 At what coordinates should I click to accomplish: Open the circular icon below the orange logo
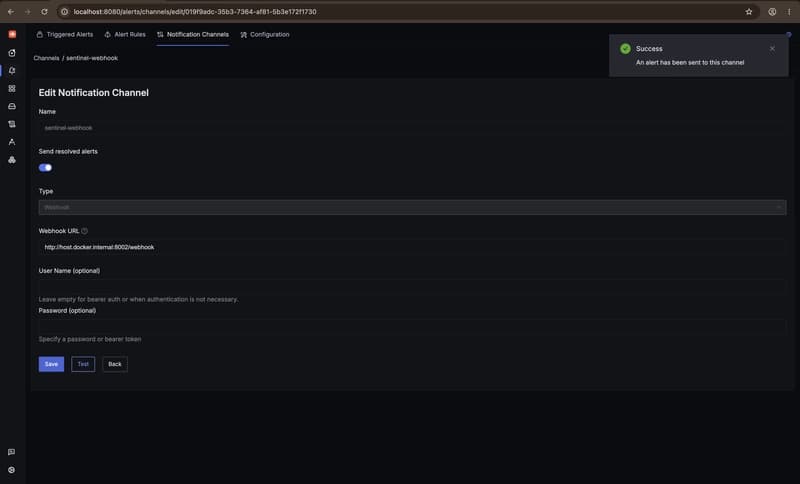coord(12,53)
